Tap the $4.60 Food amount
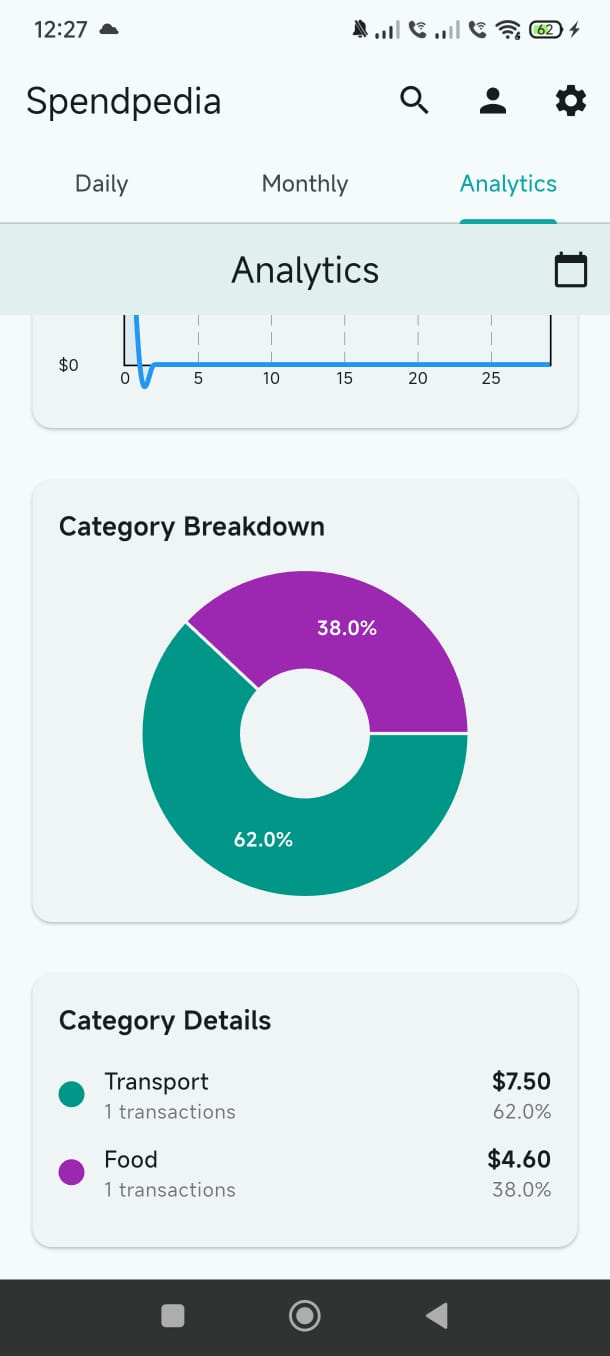610x1356 pixels. (x=519, y=1159)
